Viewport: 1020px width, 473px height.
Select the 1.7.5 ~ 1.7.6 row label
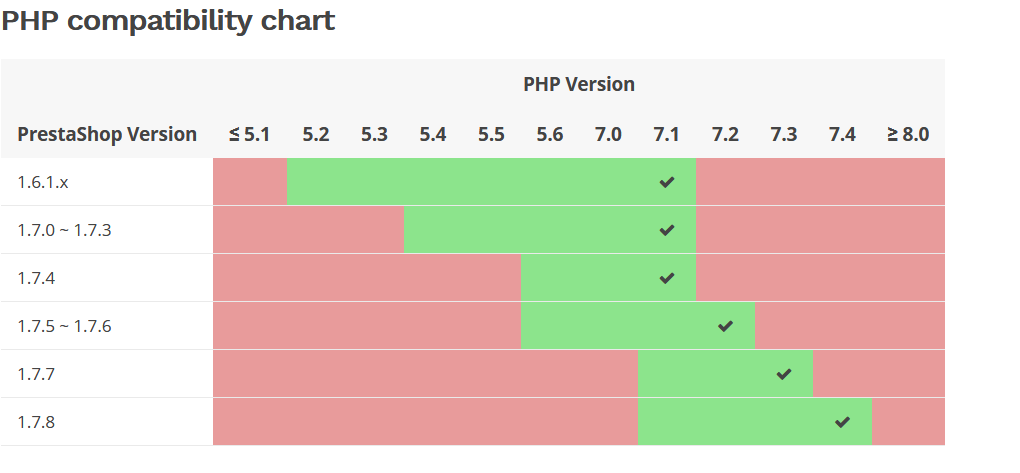pos(65,326)
